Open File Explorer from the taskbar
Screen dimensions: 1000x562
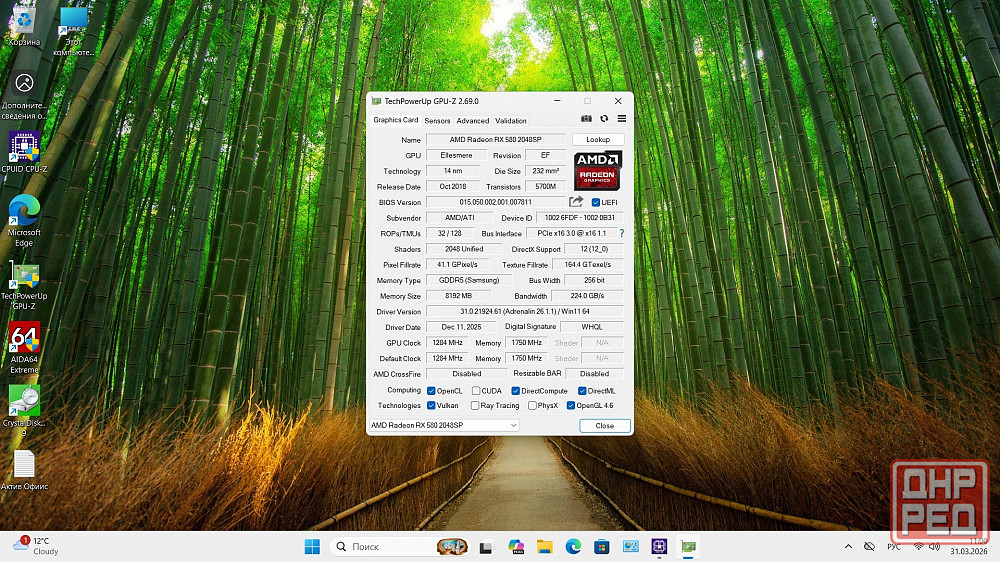[x=545, y=546]
